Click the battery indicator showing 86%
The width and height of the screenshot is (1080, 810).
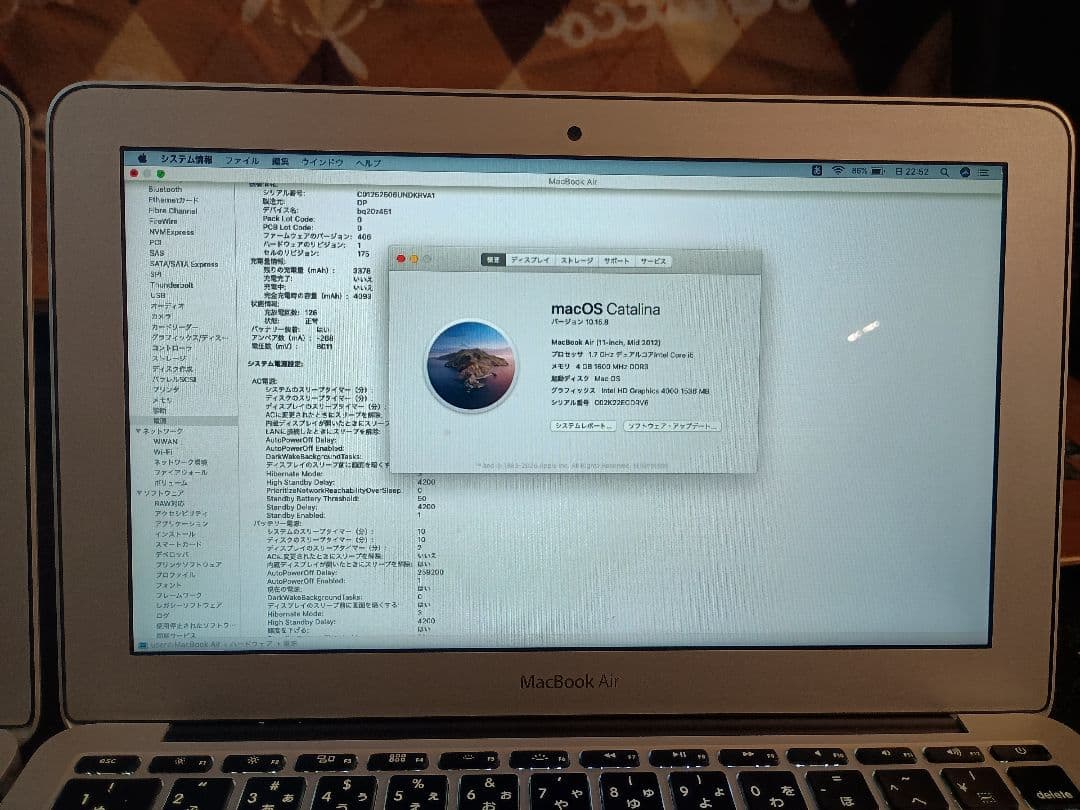pyautogui.click(x=870, y=170)
